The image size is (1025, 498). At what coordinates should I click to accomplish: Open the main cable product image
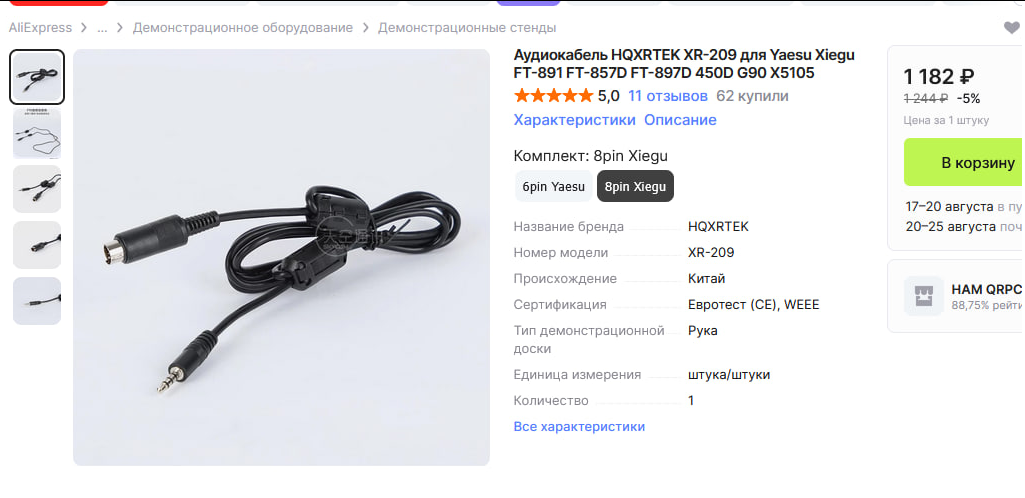click(x=281, y=257)
